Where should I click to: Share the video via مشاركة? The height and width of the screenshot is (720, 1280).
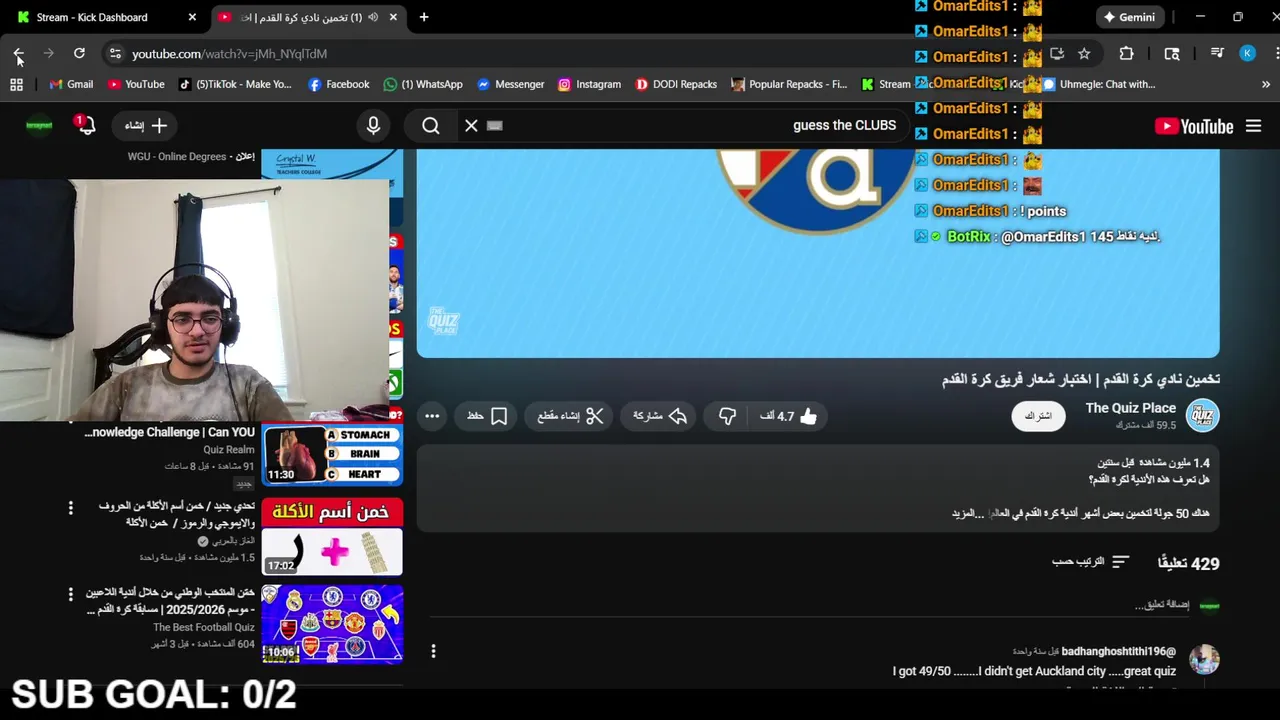(659, 416)
